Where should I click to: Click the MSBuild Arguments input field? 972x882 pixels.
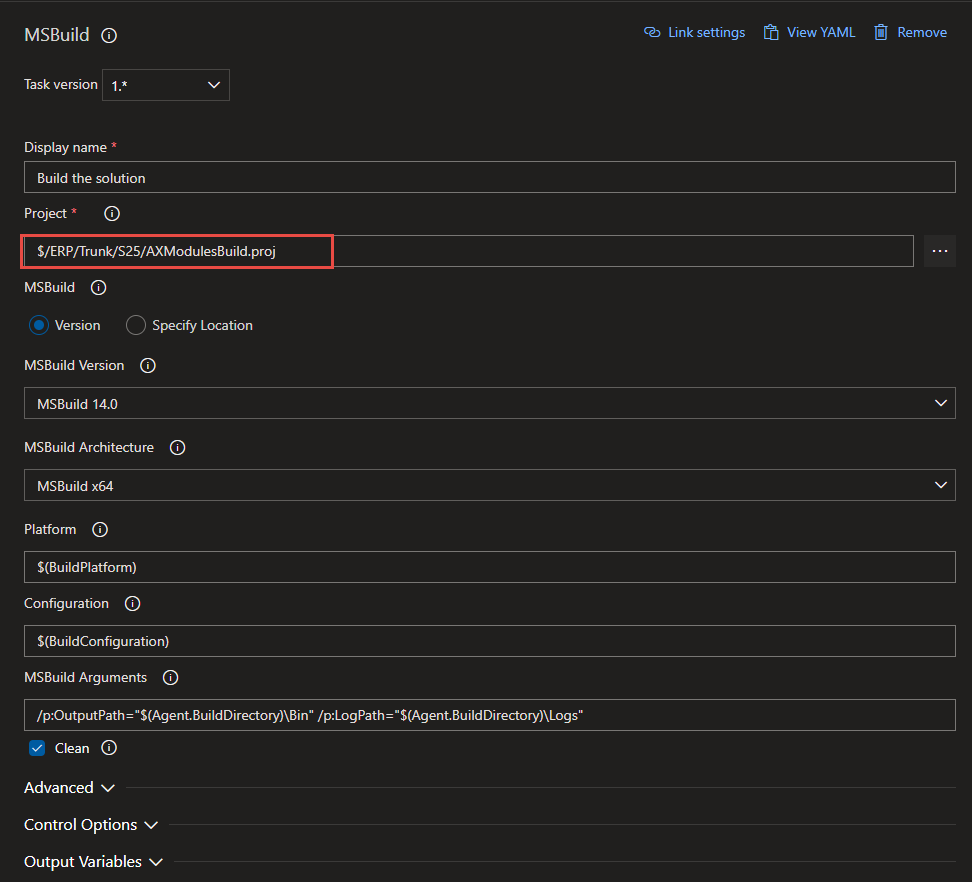point(490,715)
